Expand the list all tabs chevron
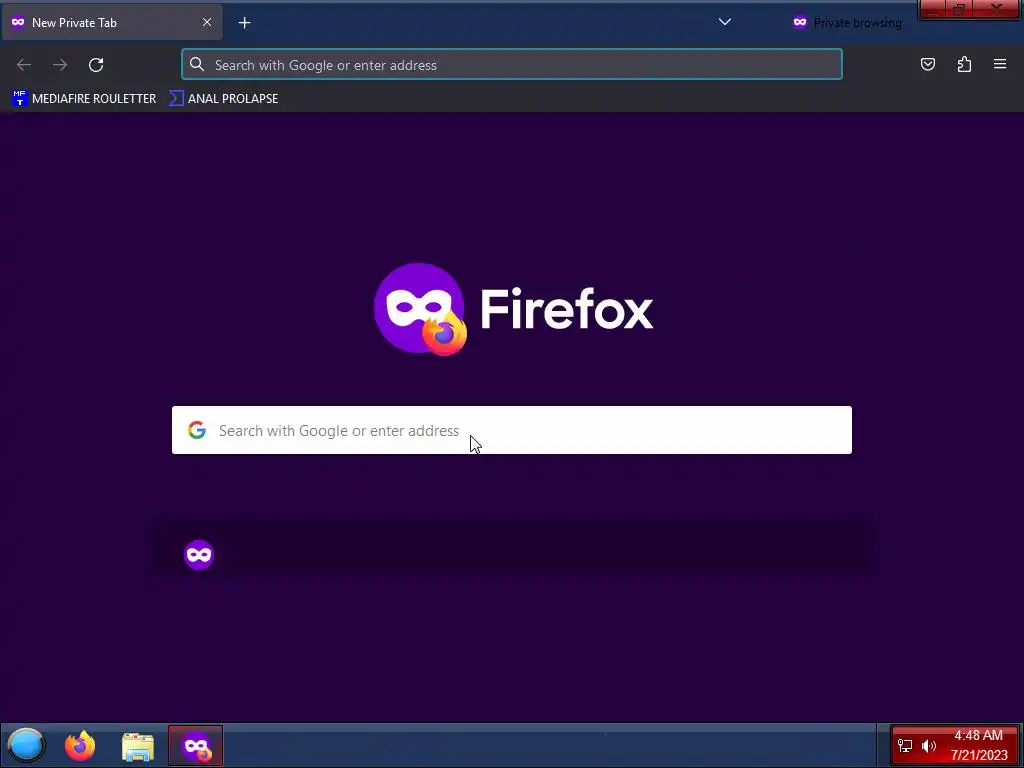 click(724, 22)
